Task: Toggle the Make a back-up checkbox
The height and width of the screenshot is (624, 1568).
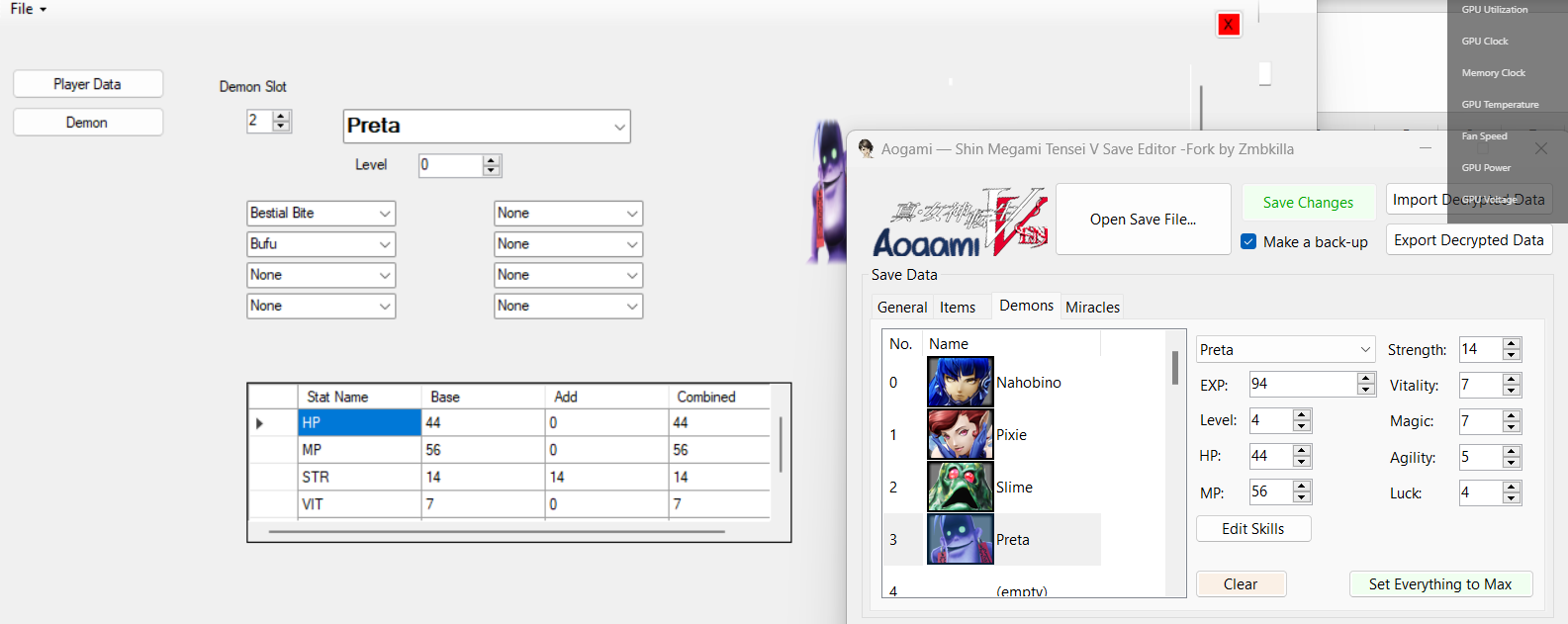Action: tap(1248, 241)
